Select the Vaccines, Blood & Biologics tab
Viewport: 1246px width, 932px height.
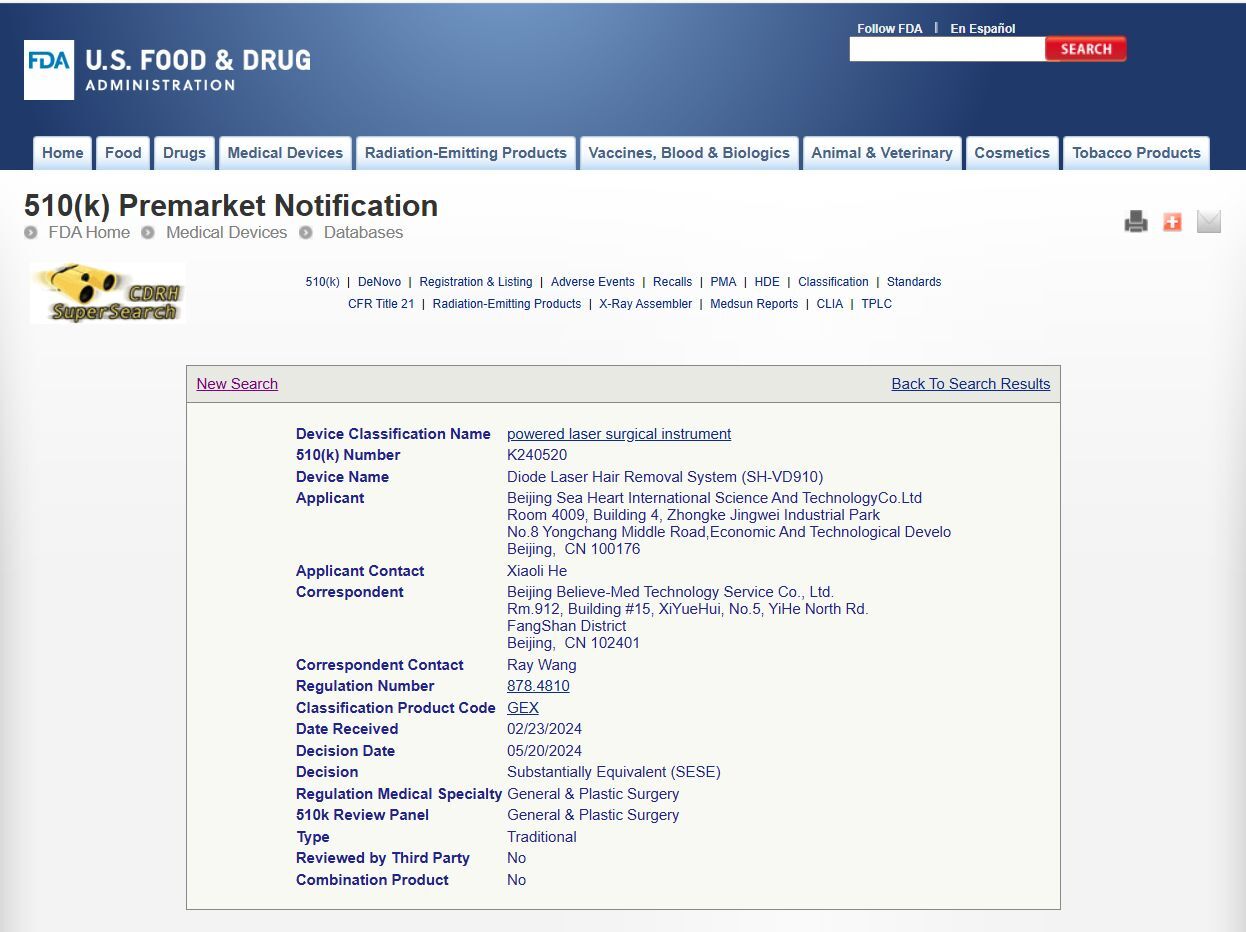[689, 153]
